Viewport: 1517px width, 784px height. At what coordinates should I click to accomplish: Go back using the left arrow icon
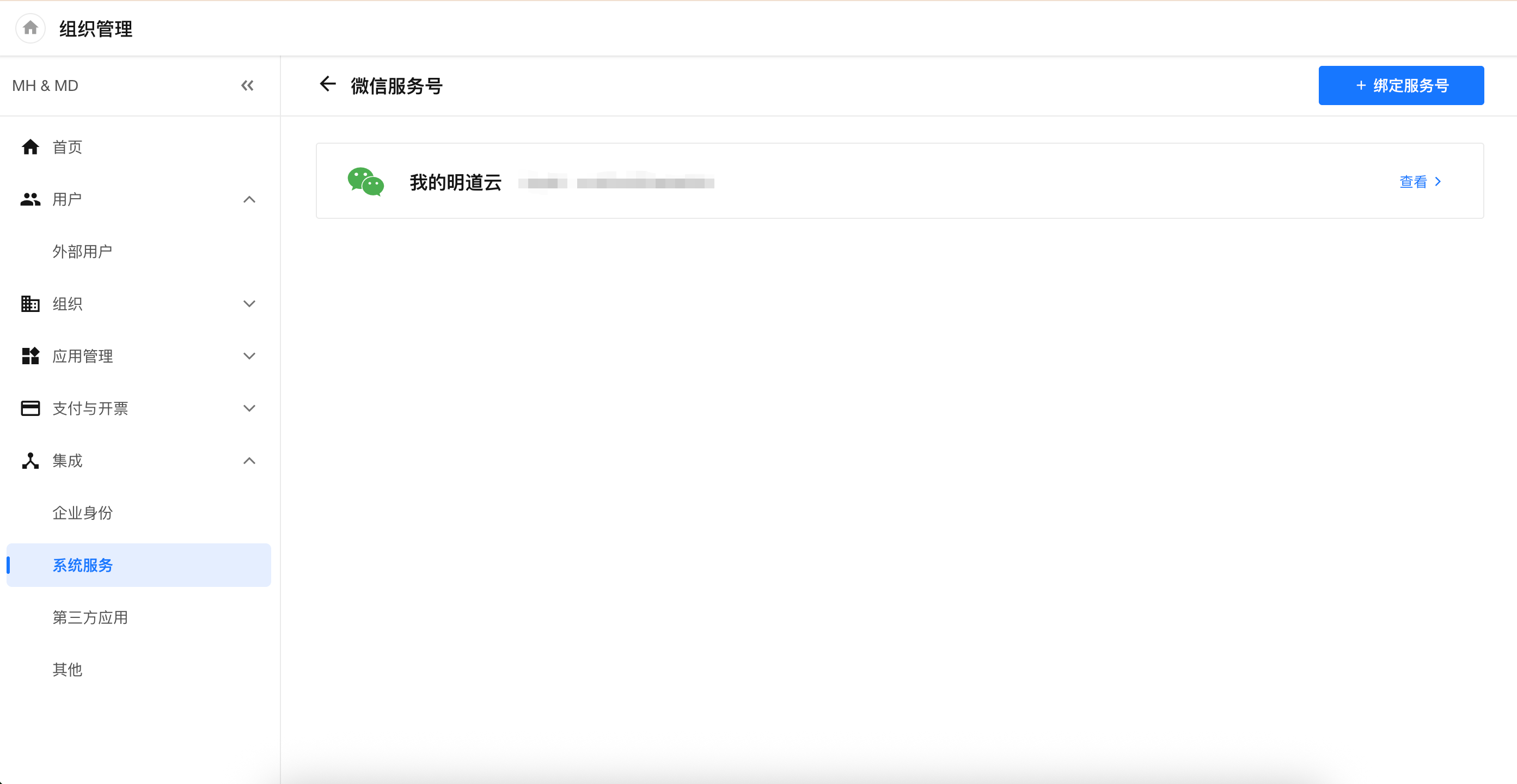[x=327, y=84]
